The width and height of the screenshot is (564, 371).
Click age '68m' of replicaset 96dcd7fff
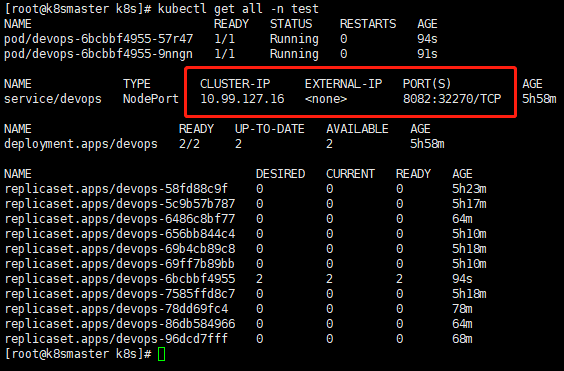click(462, 339)
